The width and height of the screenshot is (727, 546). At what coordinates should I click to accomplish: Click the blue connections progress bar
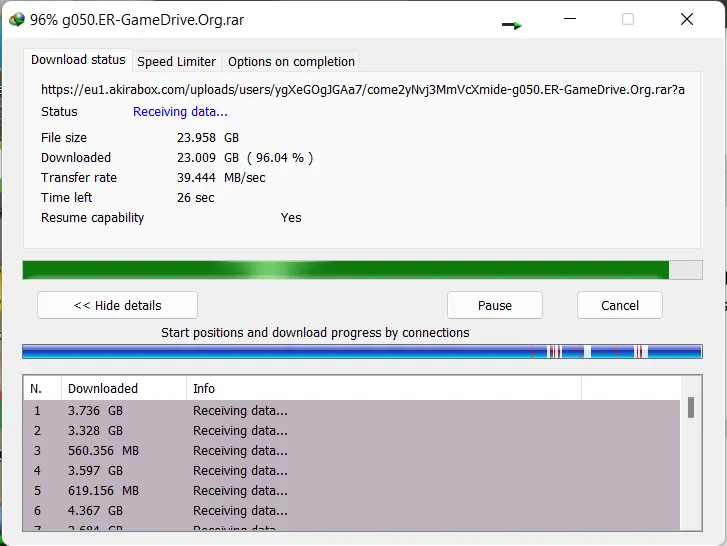[362, 352]
